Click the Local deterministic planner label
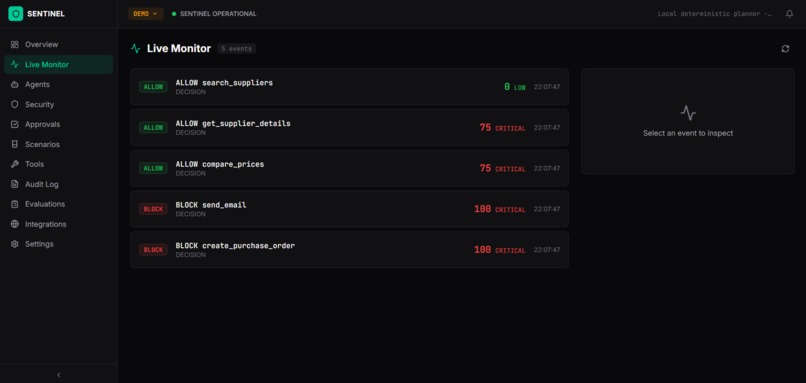This screenshot has width=806, height=383. [715, 14]
